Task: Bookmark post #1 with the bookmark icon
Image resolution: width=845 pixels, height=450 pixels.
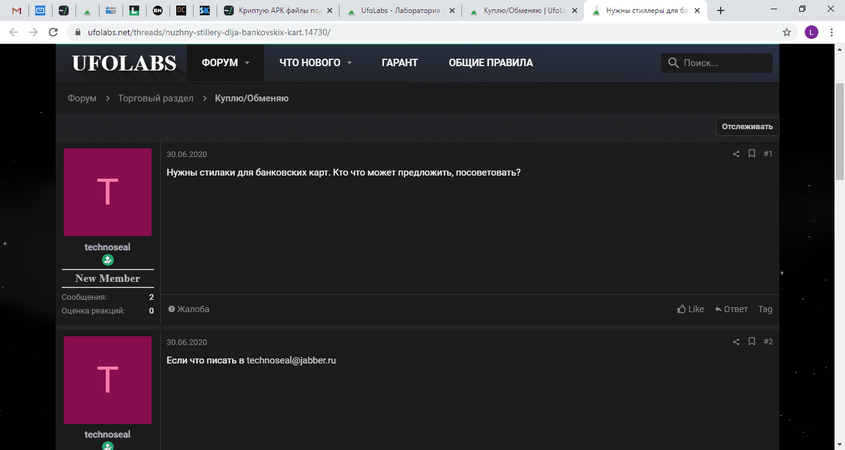Action: (x=751, y=154)
